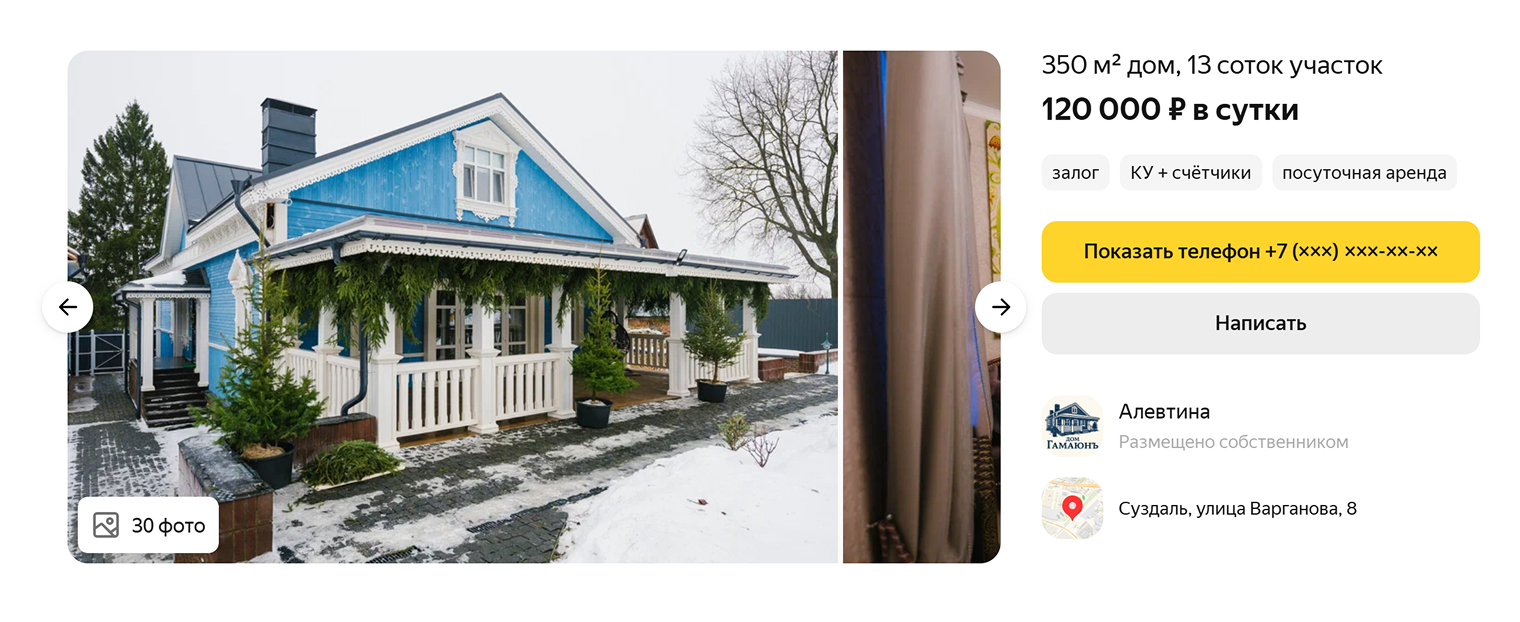Go to the previous photo with left arrow
This screenshot has width=1520, height=622.
point(68,307)
